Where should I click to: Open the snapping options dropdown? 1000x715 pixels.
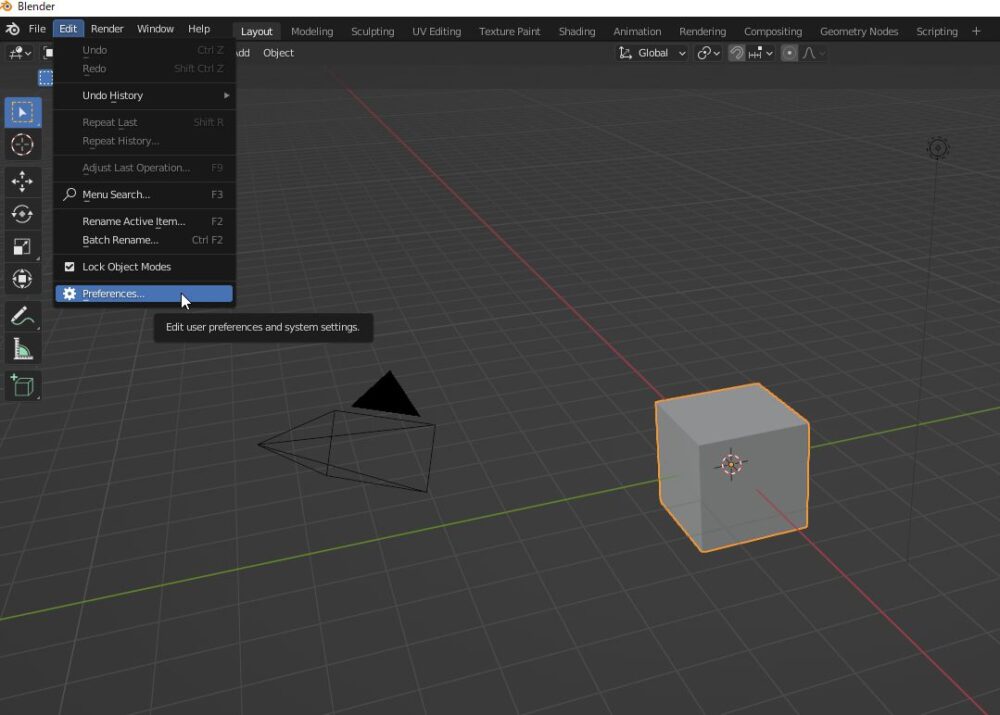point(761,53)
